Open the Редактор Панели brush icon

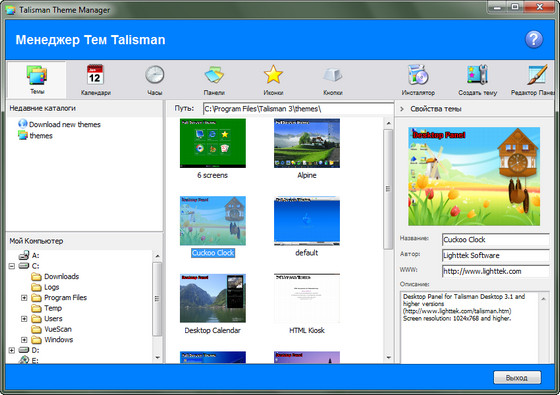[537, 75]
